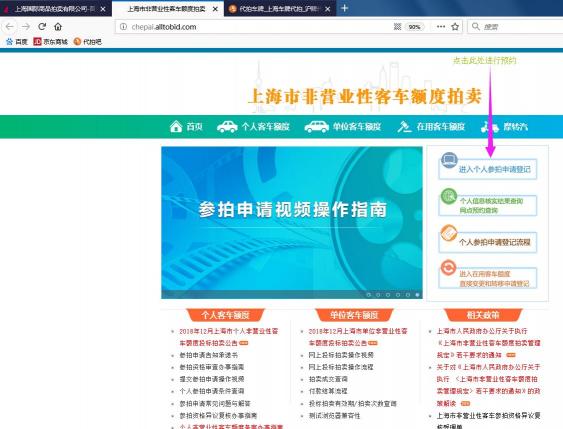
Task: Select the highlighted last carousel dot
Action: click(417, 295)
